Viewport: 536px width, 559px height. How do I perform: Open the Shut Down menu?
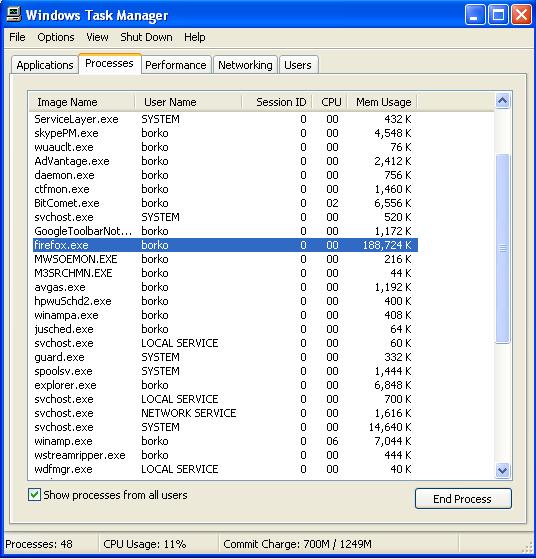(x=146, y=37)
